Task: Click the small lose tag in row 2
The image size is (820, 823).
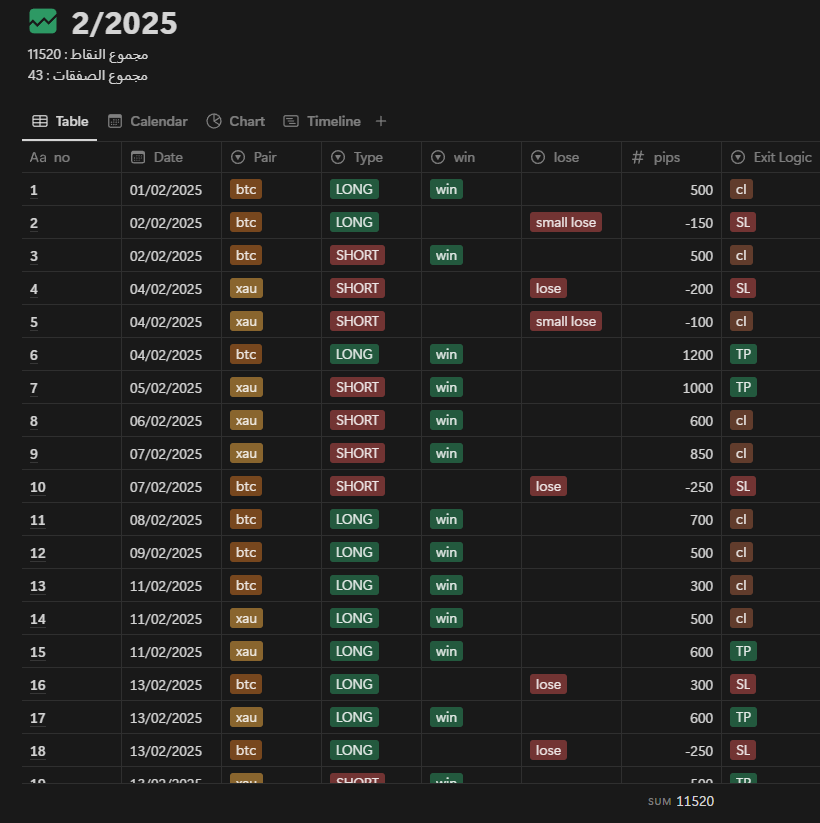Action: click(x=566, y=222)
